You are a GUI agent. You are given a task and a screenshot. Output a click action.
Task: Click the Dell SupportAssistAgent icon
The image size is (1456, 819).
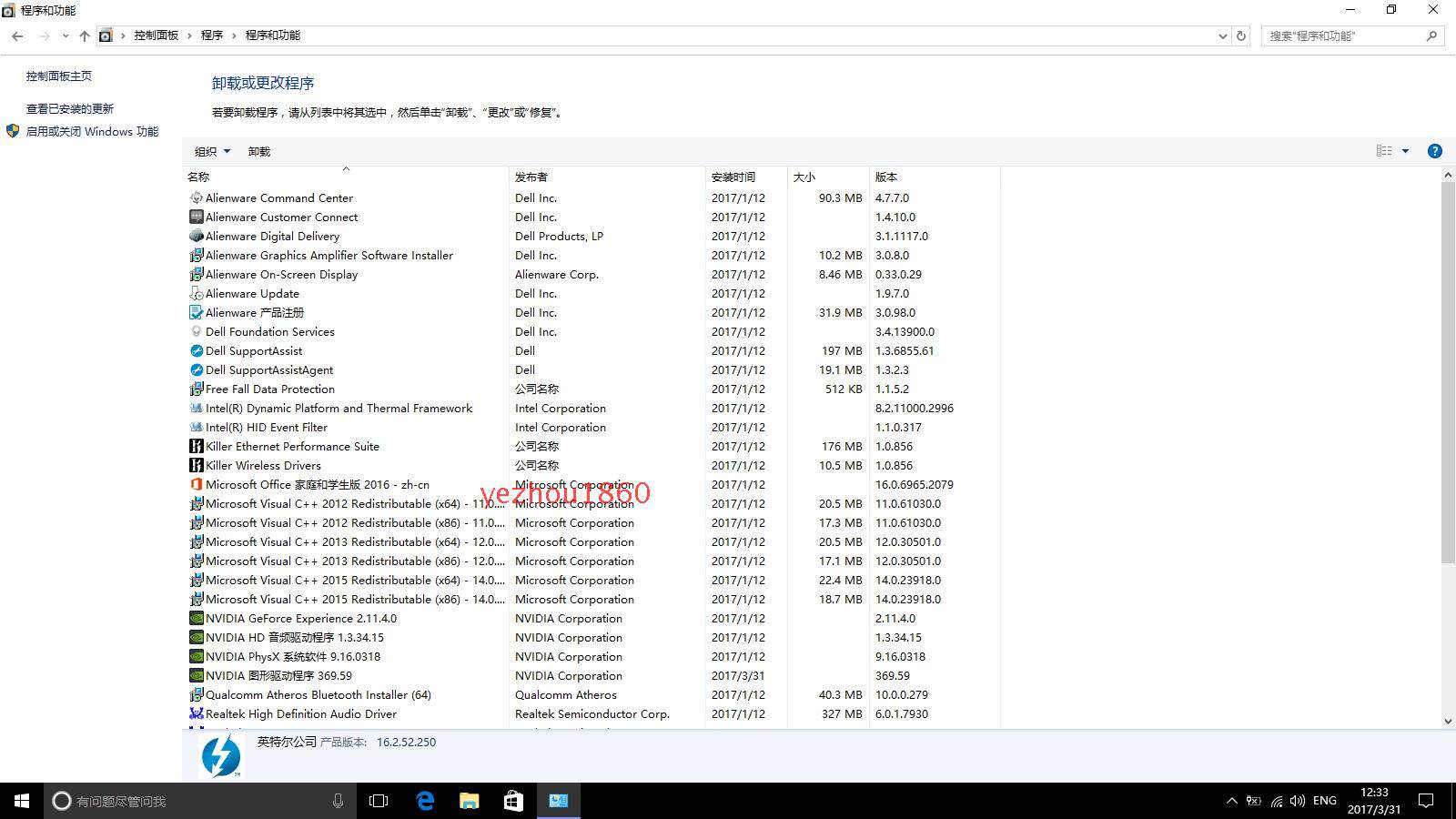coord(196,369)
